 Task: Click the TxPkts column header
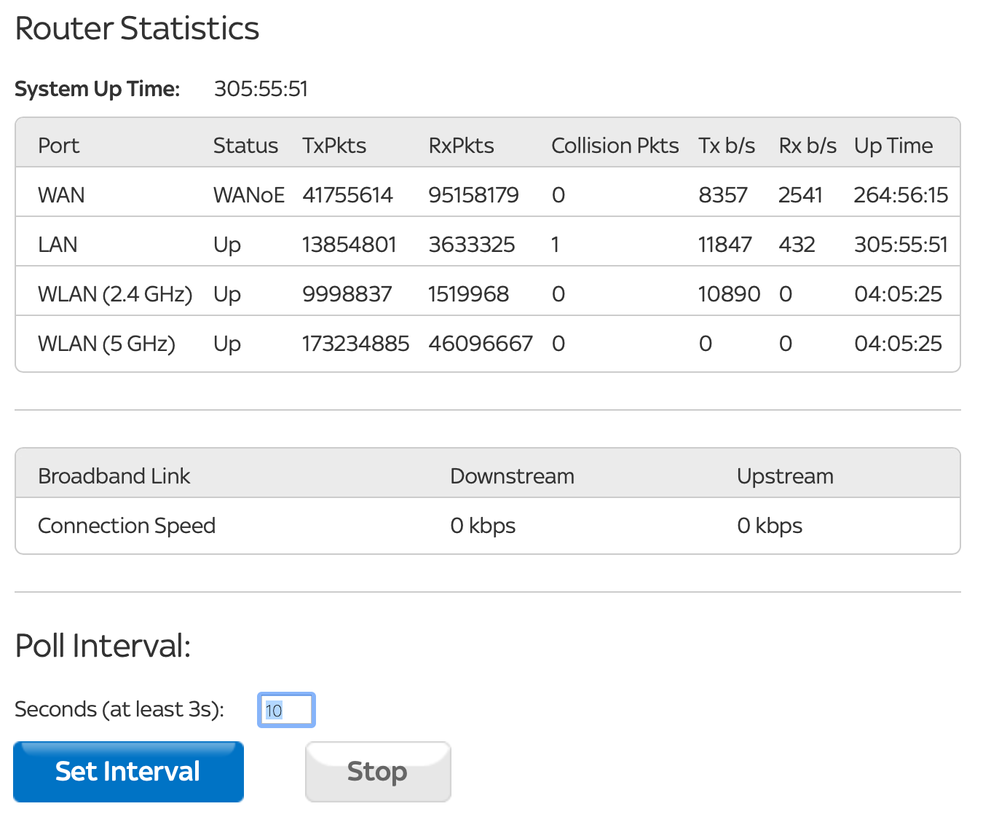pos(334,146)
